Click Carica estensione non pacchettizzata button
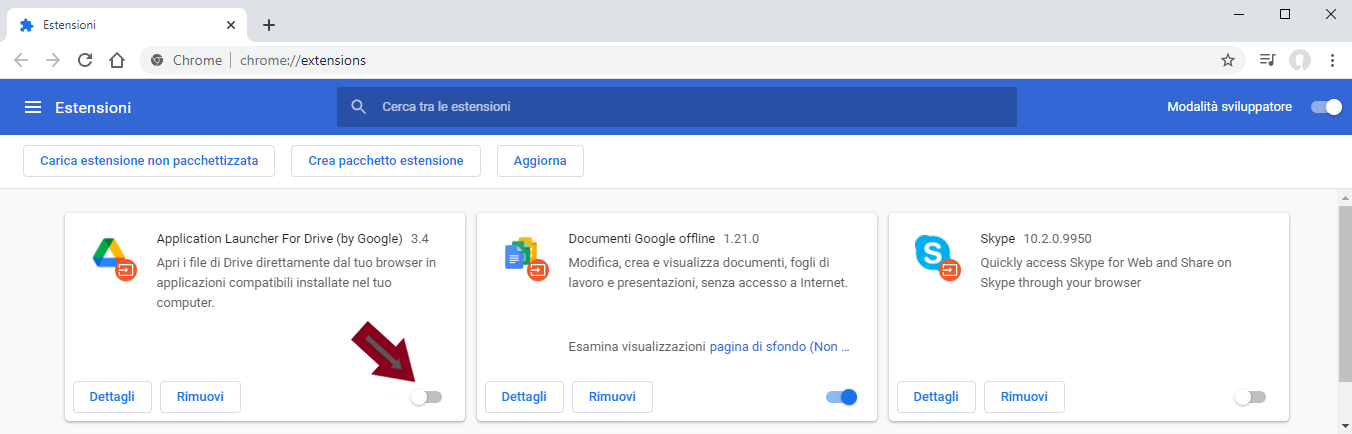This screenshot has width=1352, height=434. [x=149, y=160]
